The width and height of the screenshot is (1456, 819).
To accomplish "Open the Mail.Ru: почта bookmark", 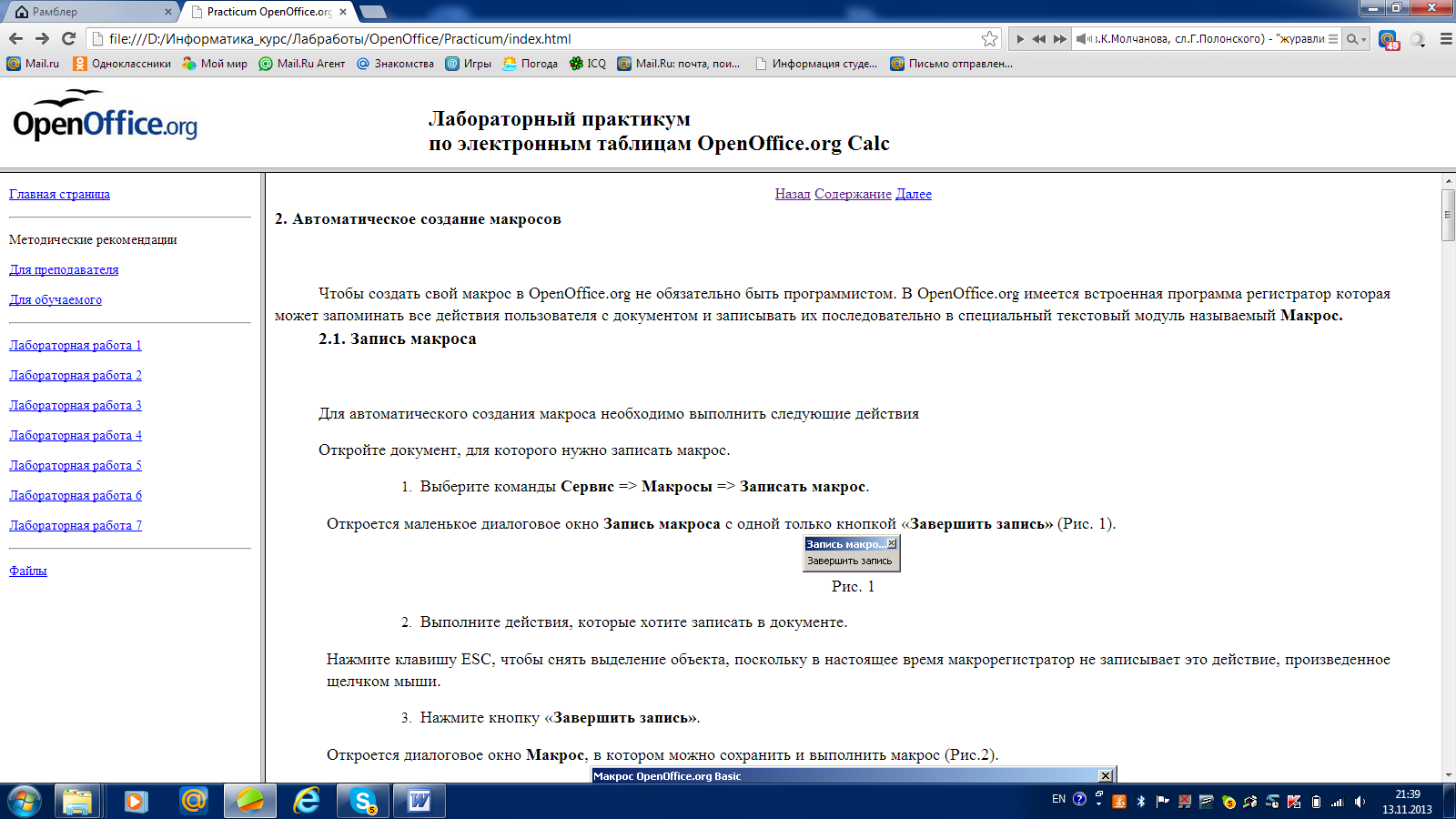I will [x=679, y=64].
